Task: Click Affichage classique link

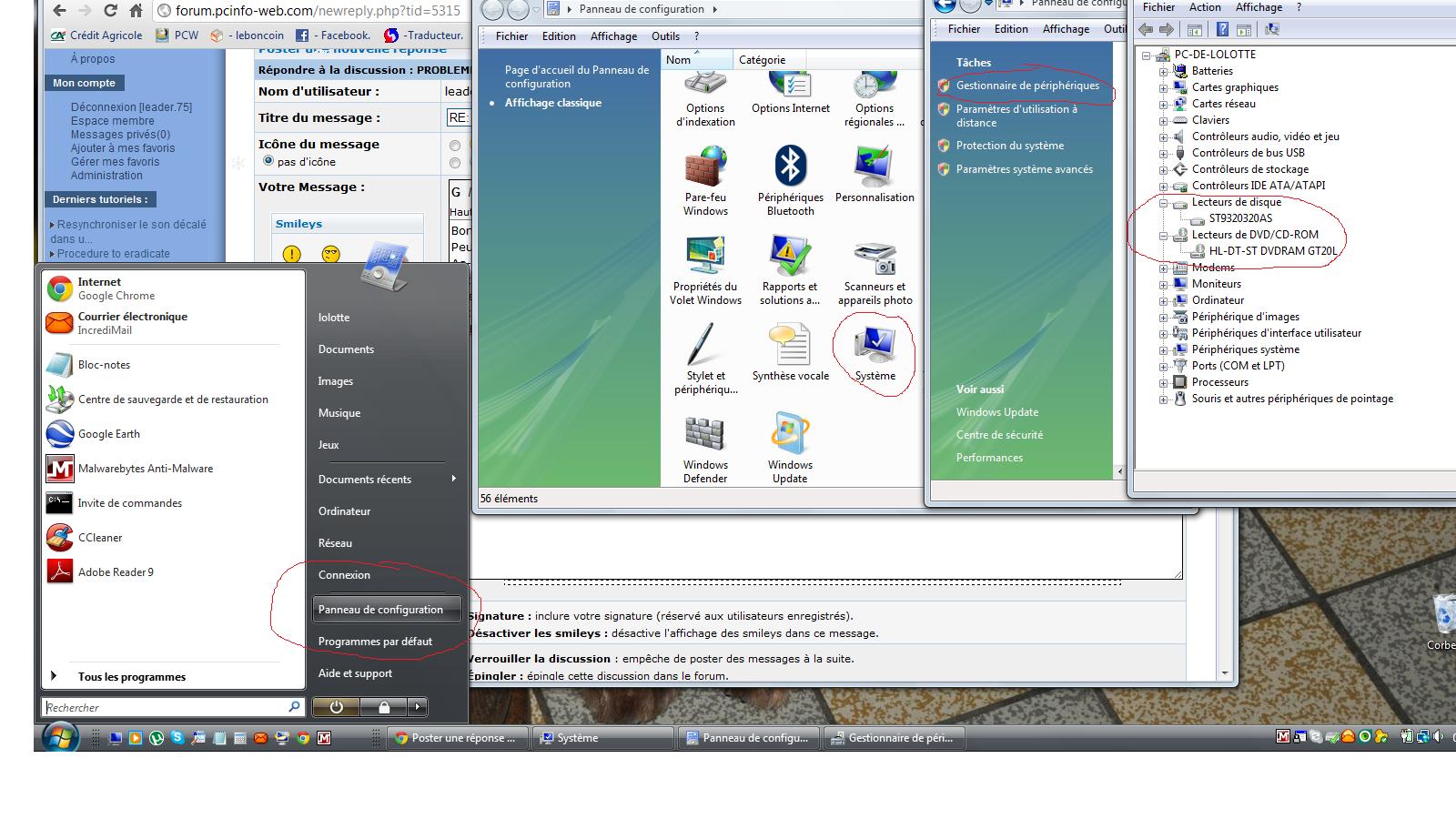Action: point(553,103)
